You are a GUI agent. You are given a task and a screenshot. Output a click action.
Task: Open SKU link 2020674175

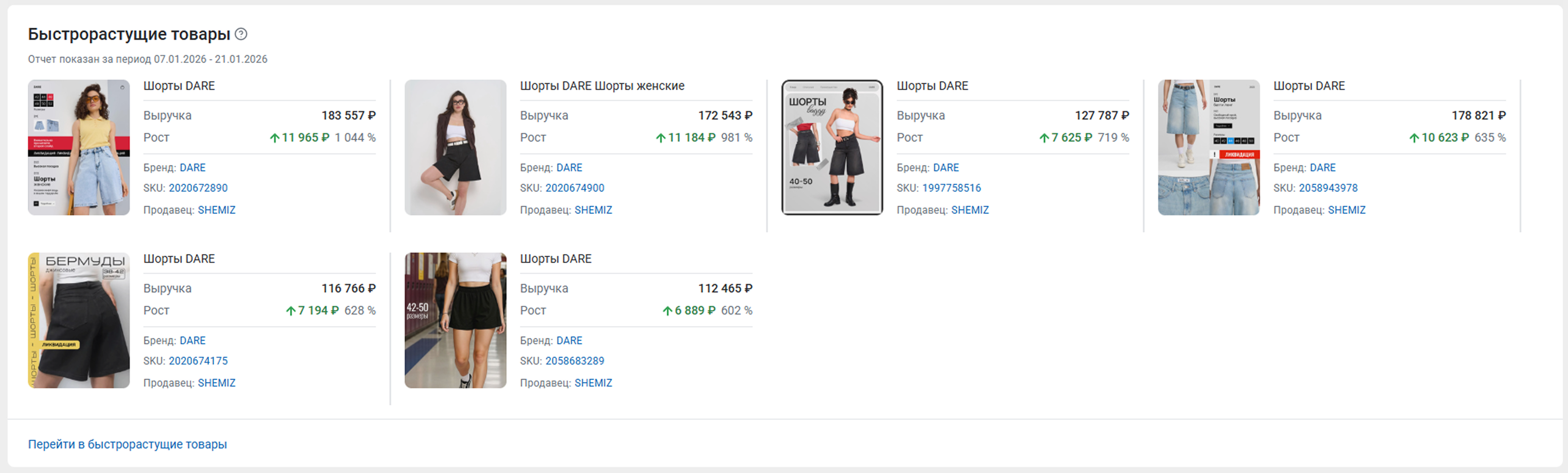198,361
